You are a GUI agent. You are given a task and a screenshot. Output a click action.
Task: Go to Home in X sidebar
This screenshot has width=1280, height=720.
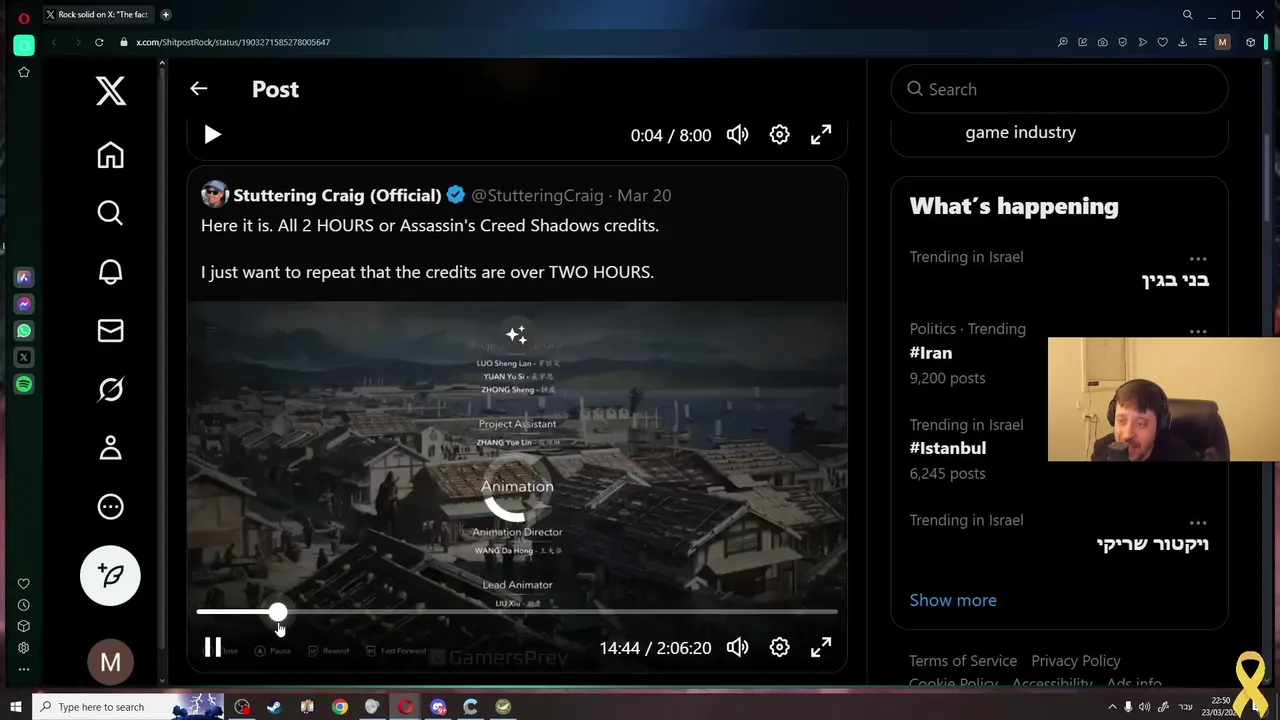[110, 155]
